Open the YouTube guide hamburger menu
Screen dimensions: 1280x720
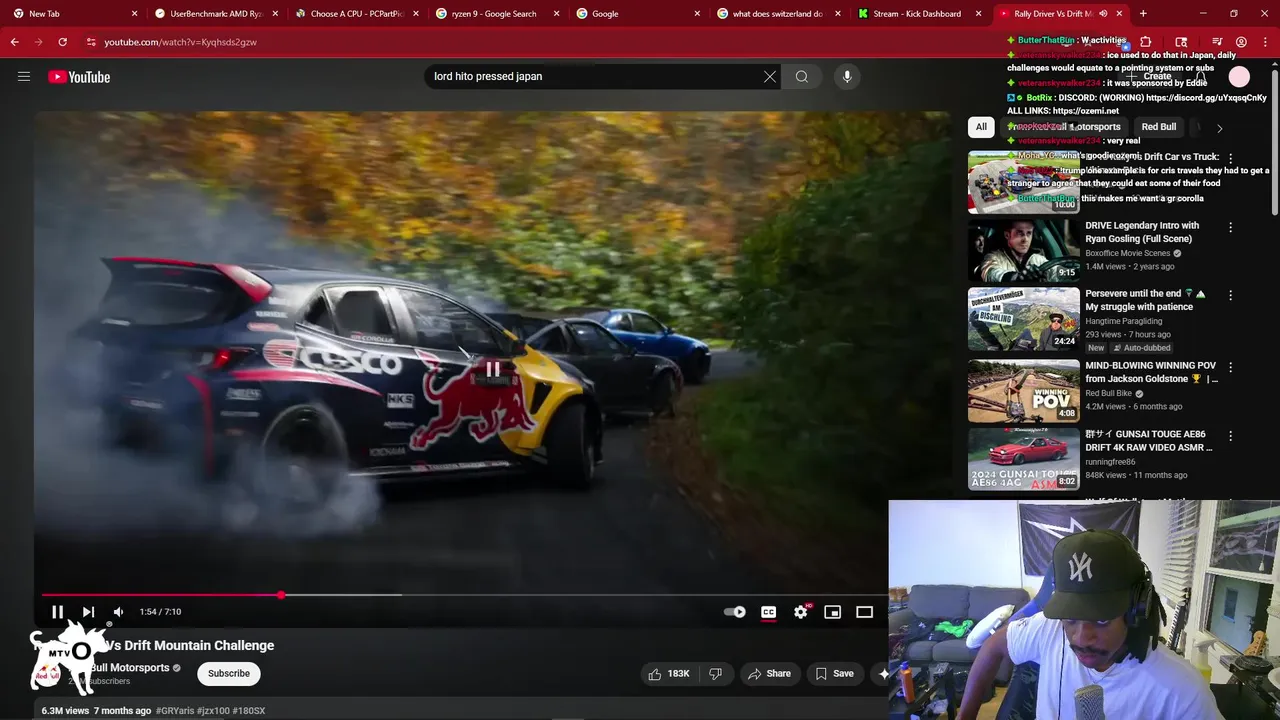[24, 76]
